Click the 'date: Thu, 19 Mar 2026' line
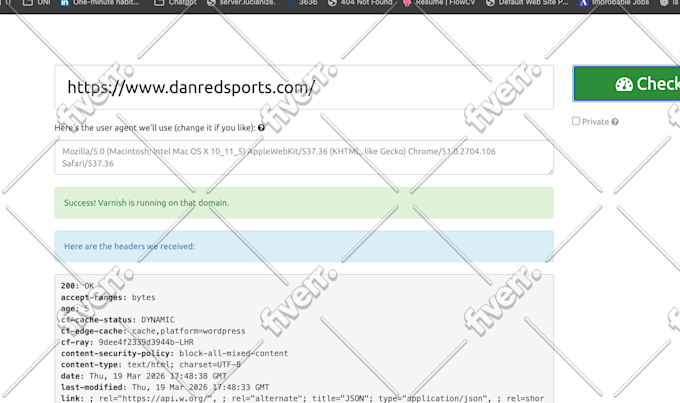 [x=144, y=376]
